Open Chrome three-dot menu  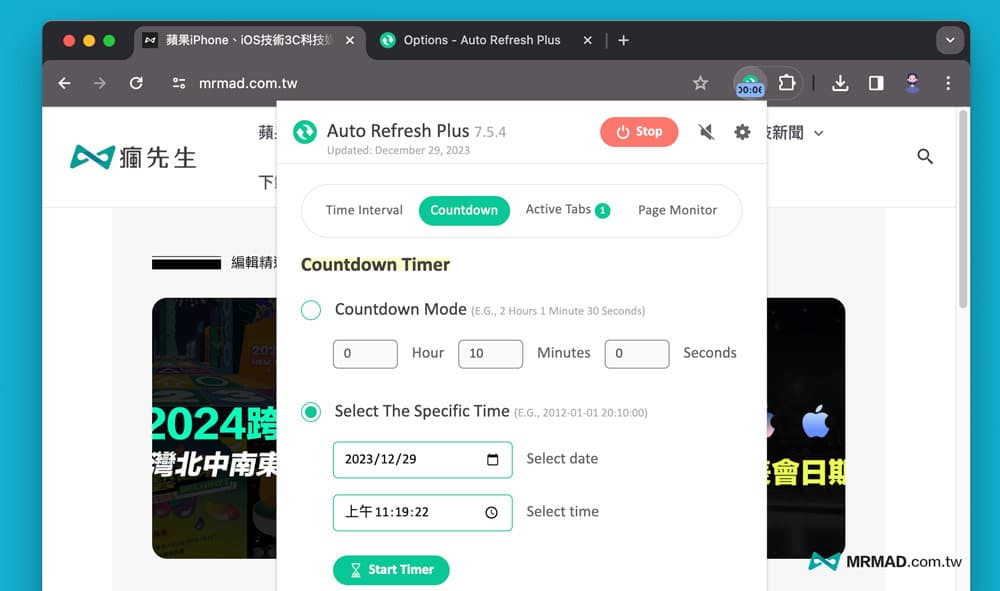tap(948, 83)
